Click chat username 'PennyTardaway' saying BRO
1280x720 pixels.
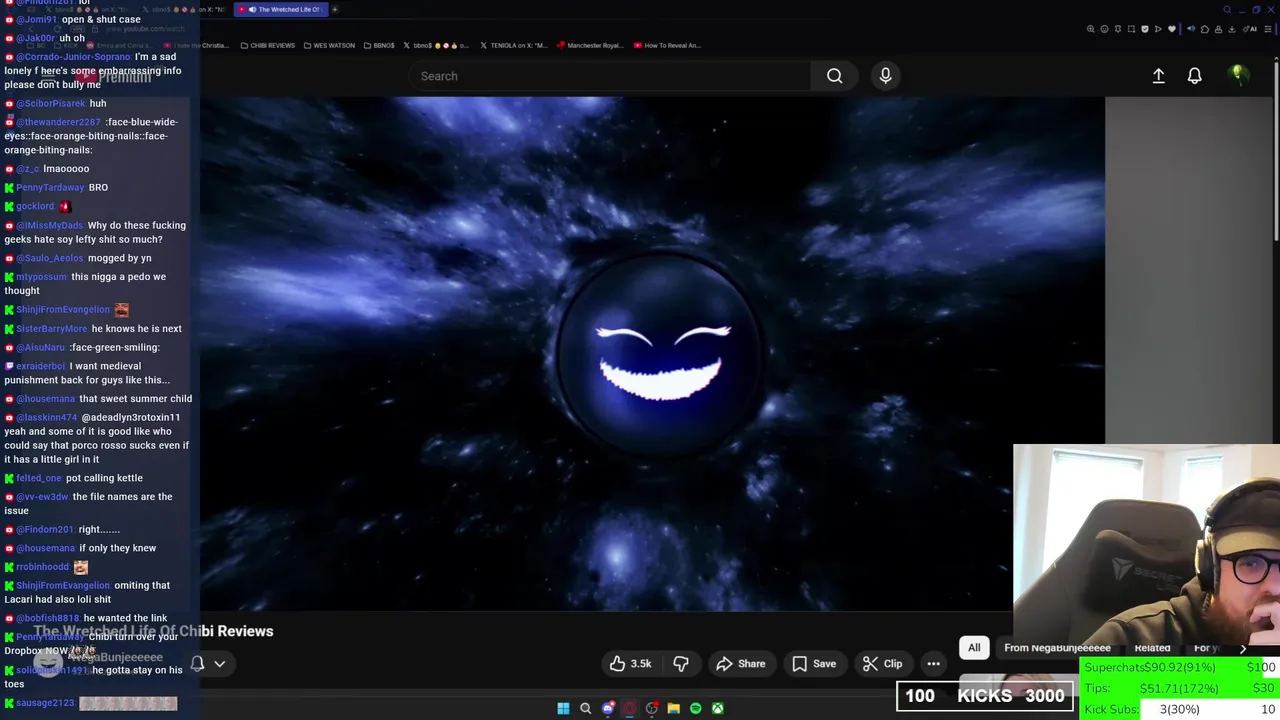(x=50, y=187)
